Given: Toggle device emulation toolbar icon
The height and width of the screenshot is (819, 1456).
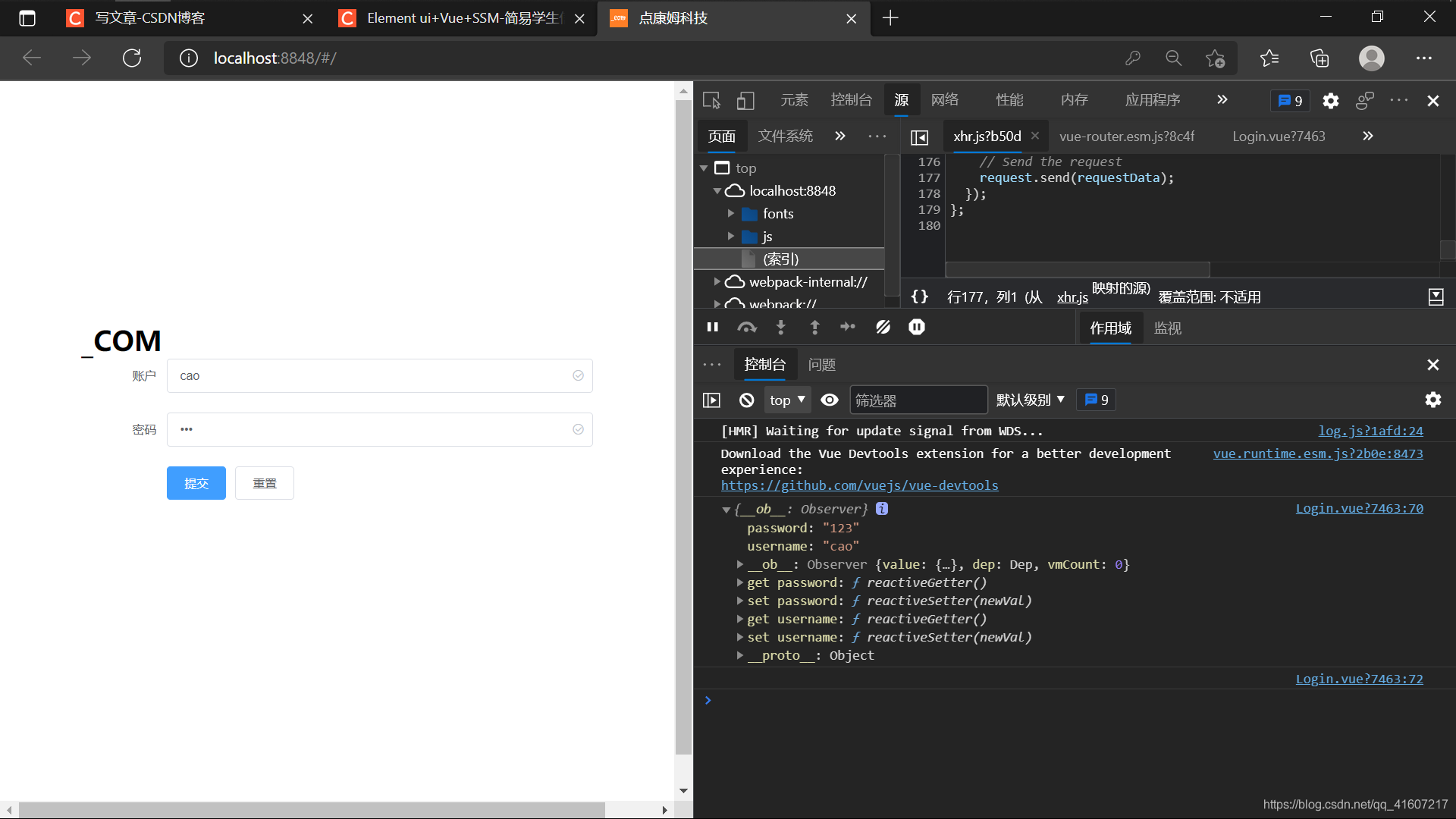Looking at the screenshot, I should pos(745,100).
